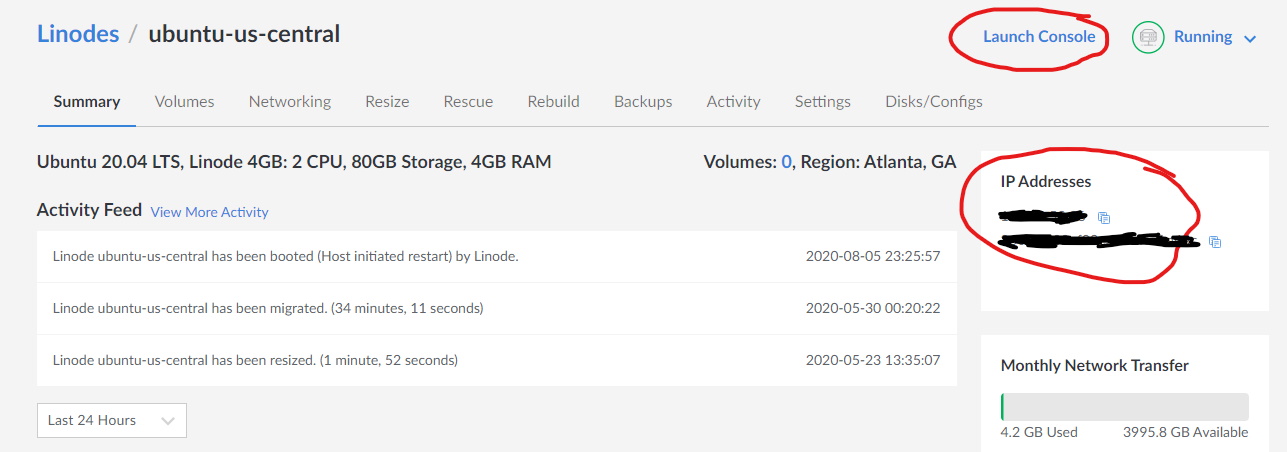Screen dimensions: 1287x452
Task: Click the 3995.8 GB Available label
Action: (x=1186, y=432)
